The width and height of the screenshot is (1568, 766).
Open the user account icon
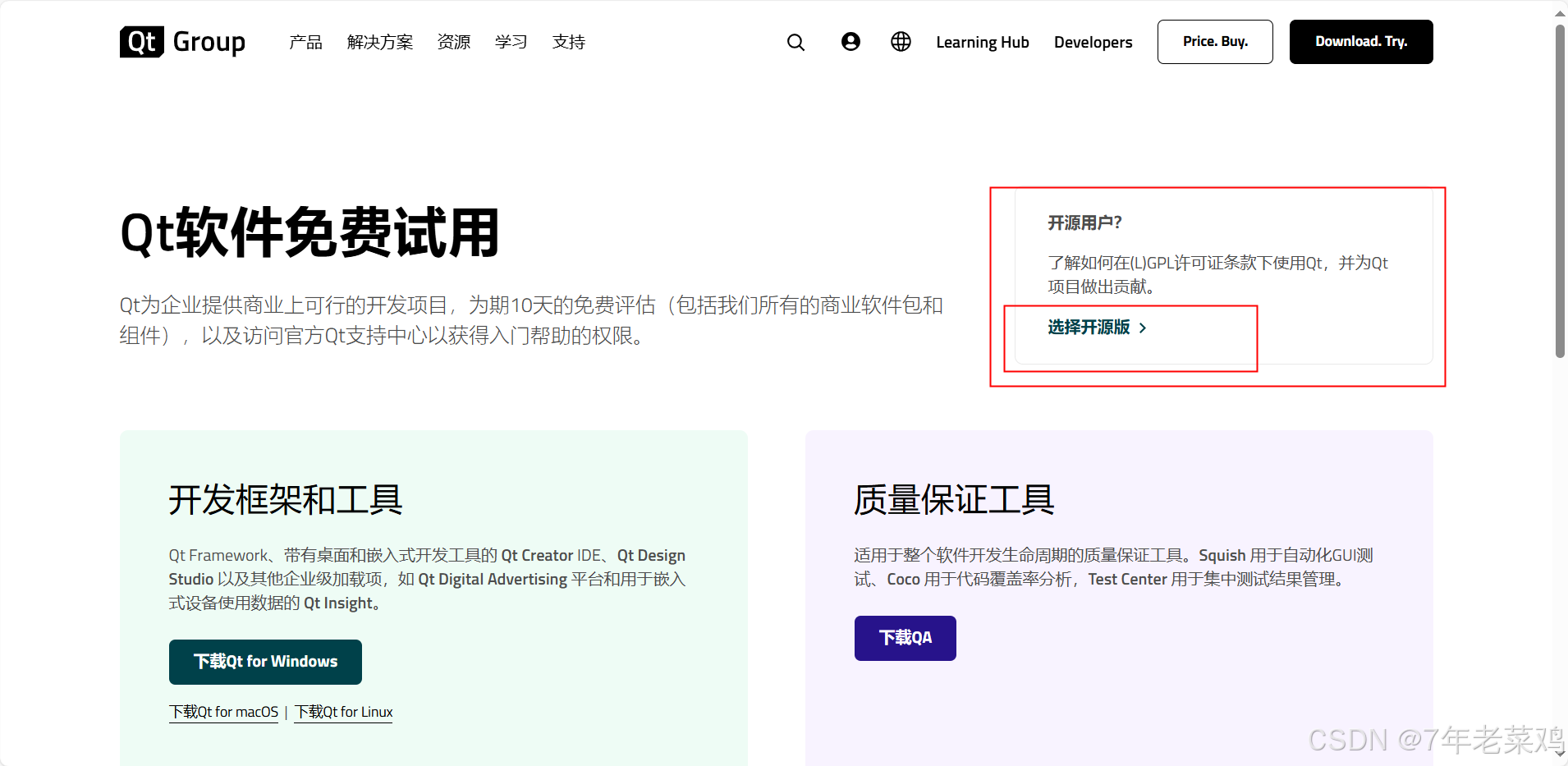pyautogui.click(x=850, y=42)
